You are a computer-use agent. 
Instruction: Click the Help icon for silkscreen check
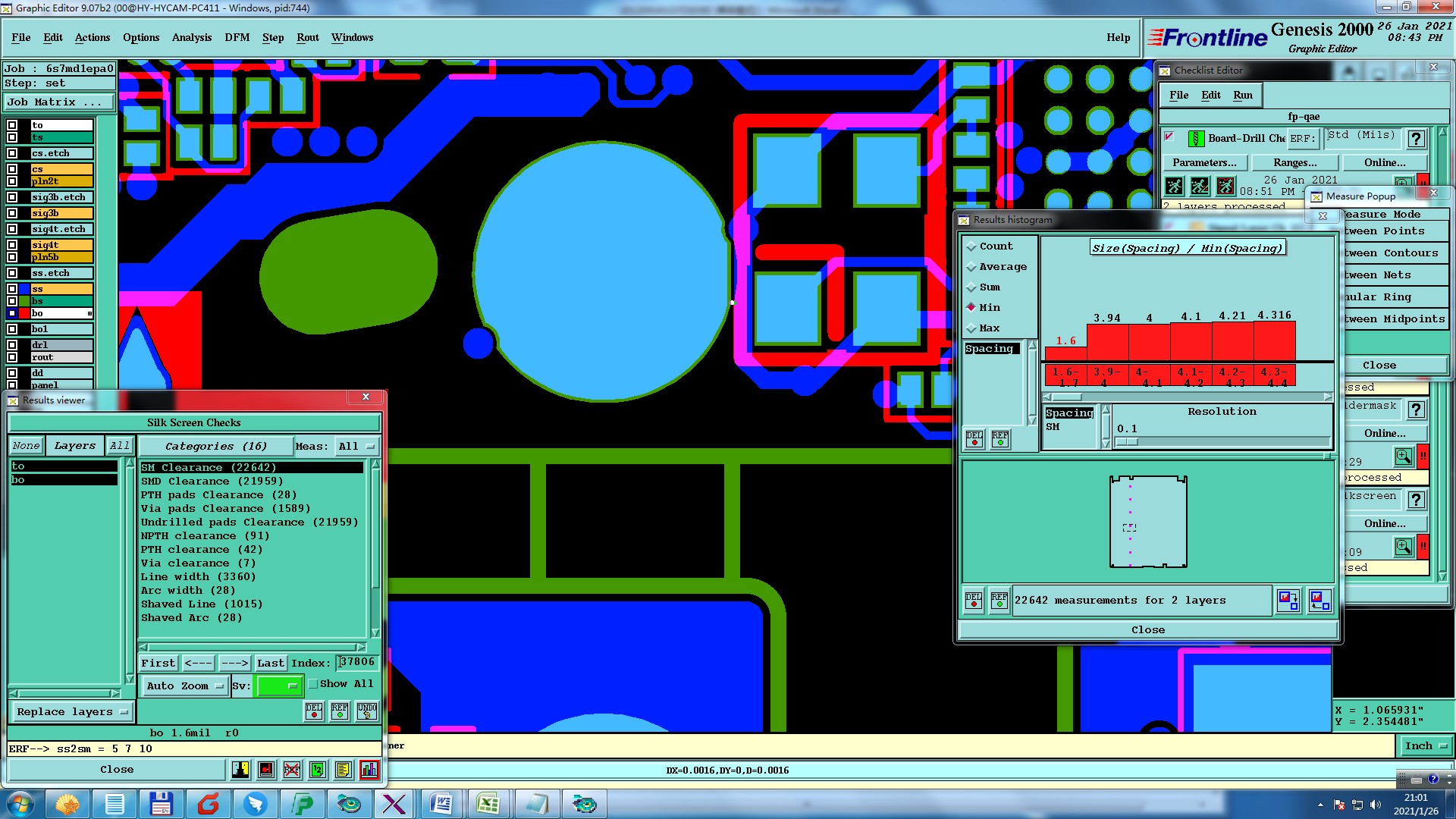(1416, 500)
